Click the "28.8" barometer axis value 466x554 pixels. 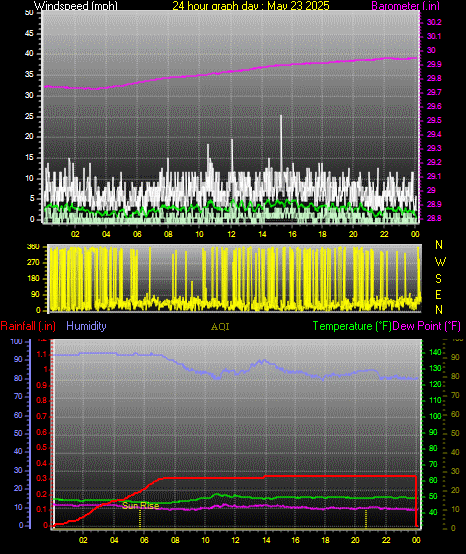434,218
